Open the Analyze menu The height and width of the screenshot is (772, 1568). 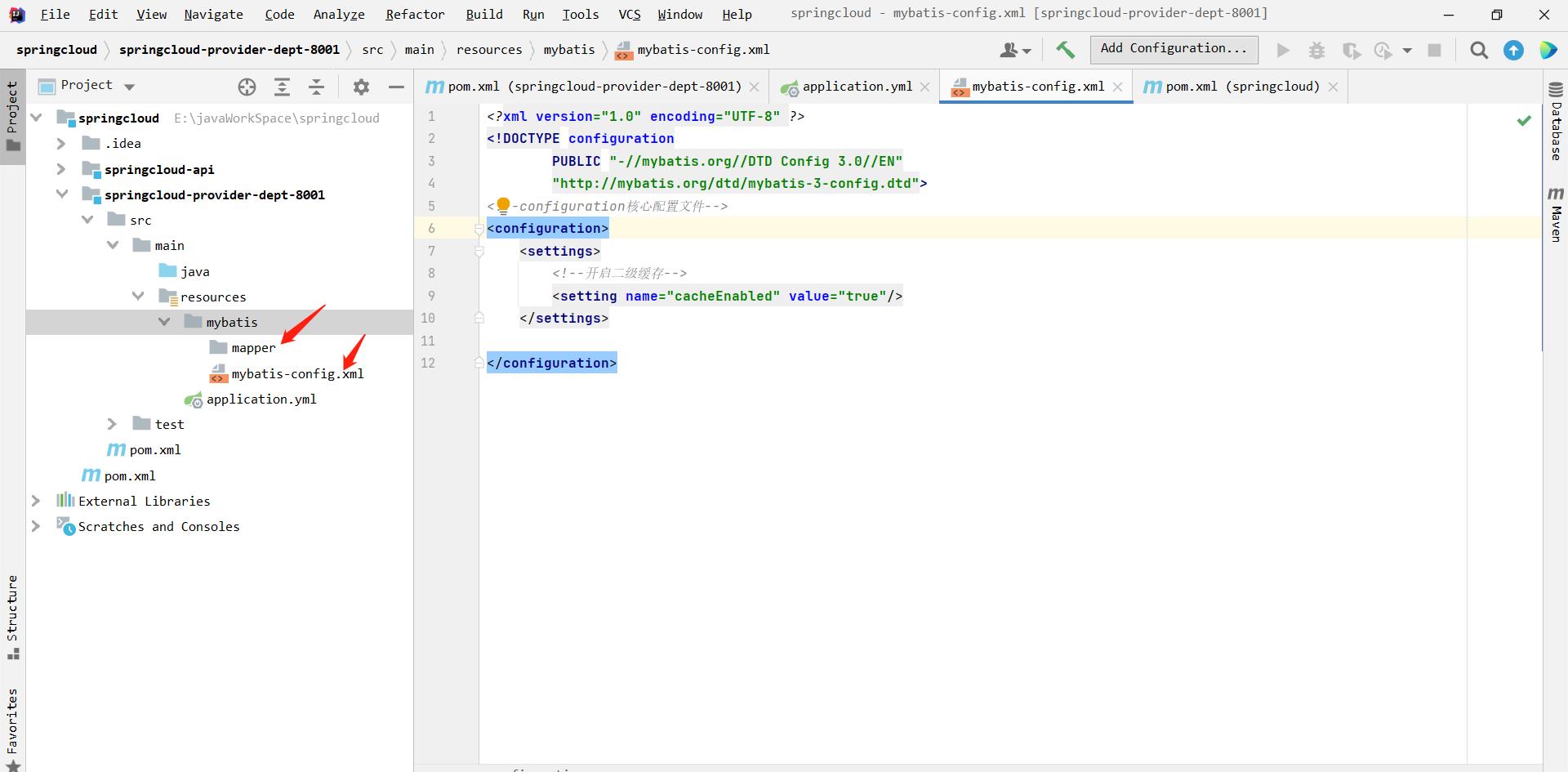339,15
